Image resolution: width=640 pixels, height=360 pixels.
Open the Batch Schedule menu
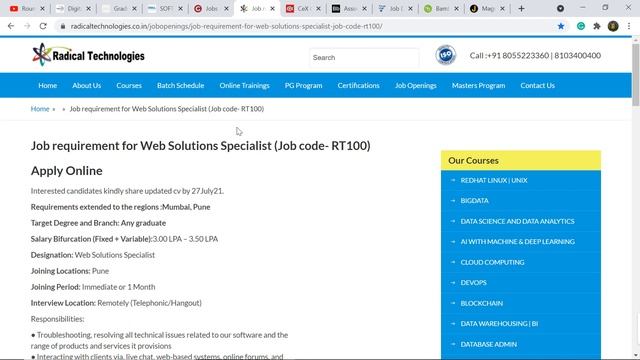(x=180, y=85)
